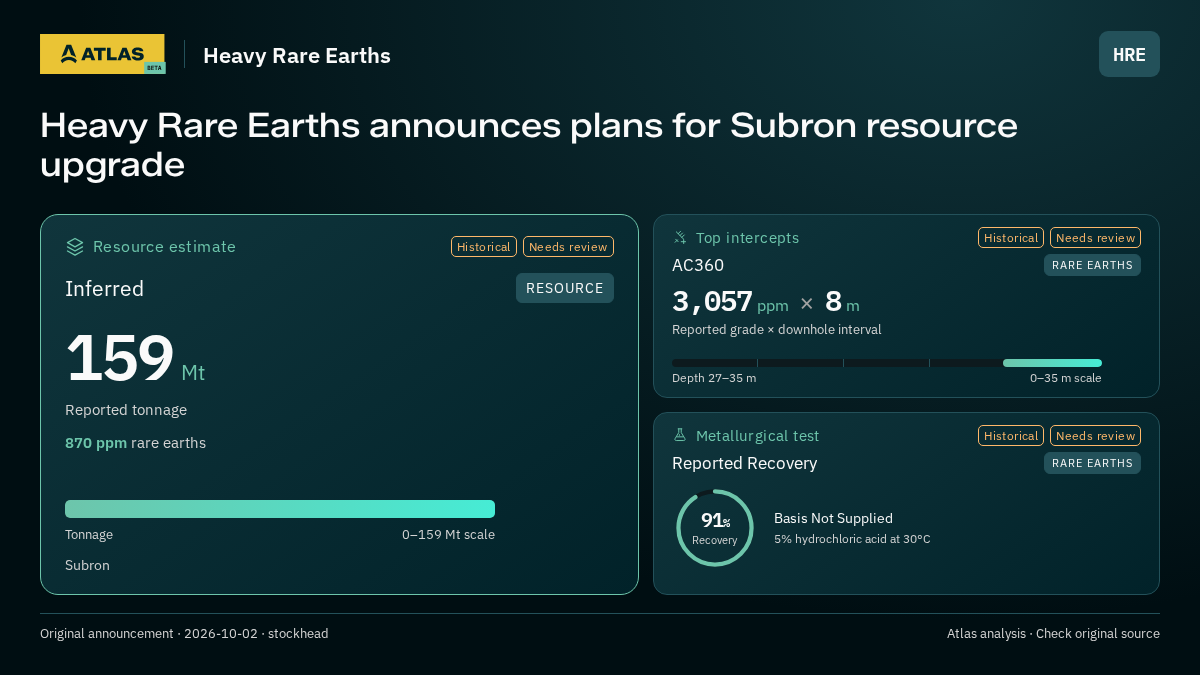Click the 870 ppm rare earths text

(135, 443)
